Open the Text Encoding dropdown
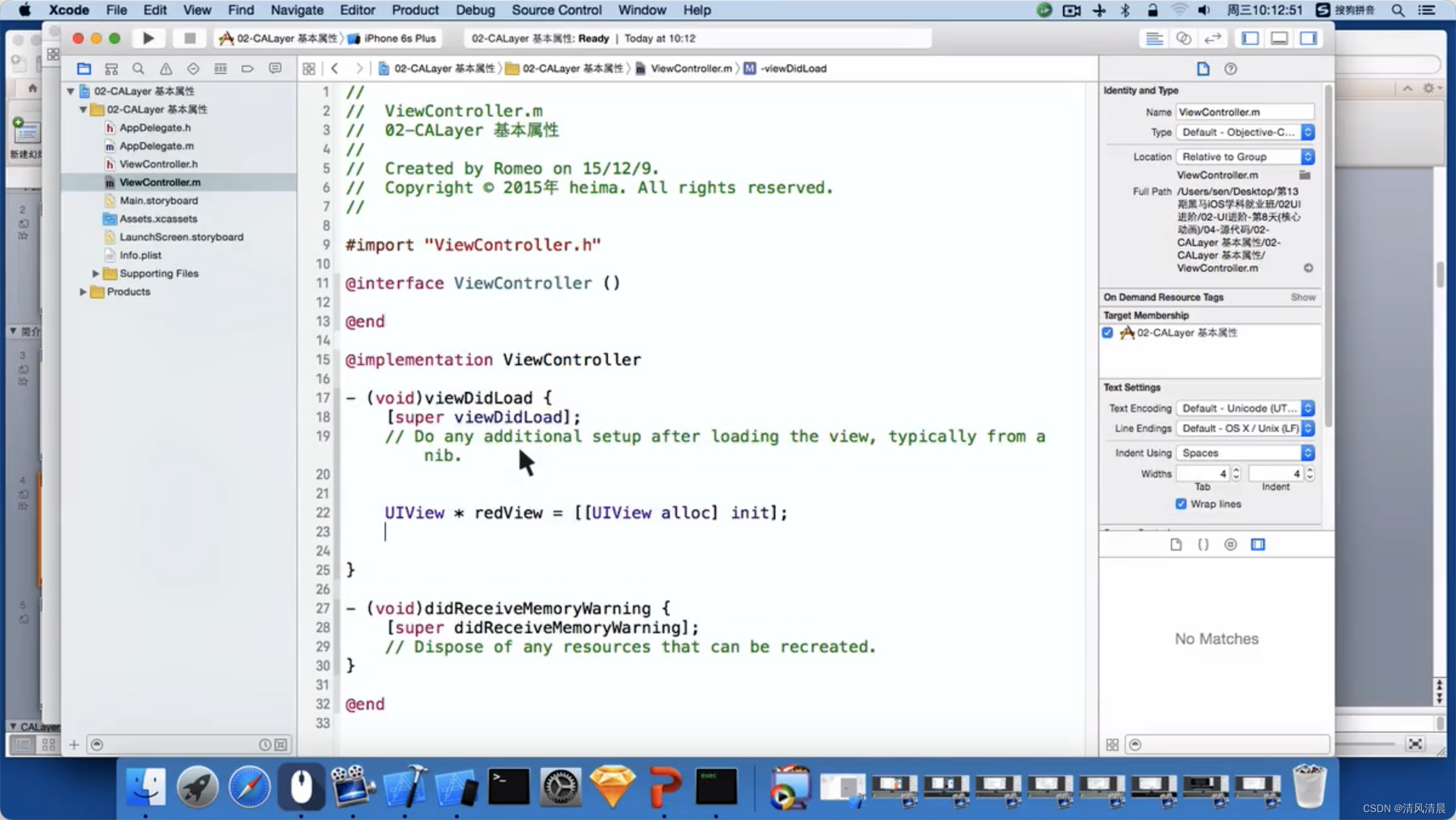This screenshot has height=820, width=1456. click(1245, 408)
